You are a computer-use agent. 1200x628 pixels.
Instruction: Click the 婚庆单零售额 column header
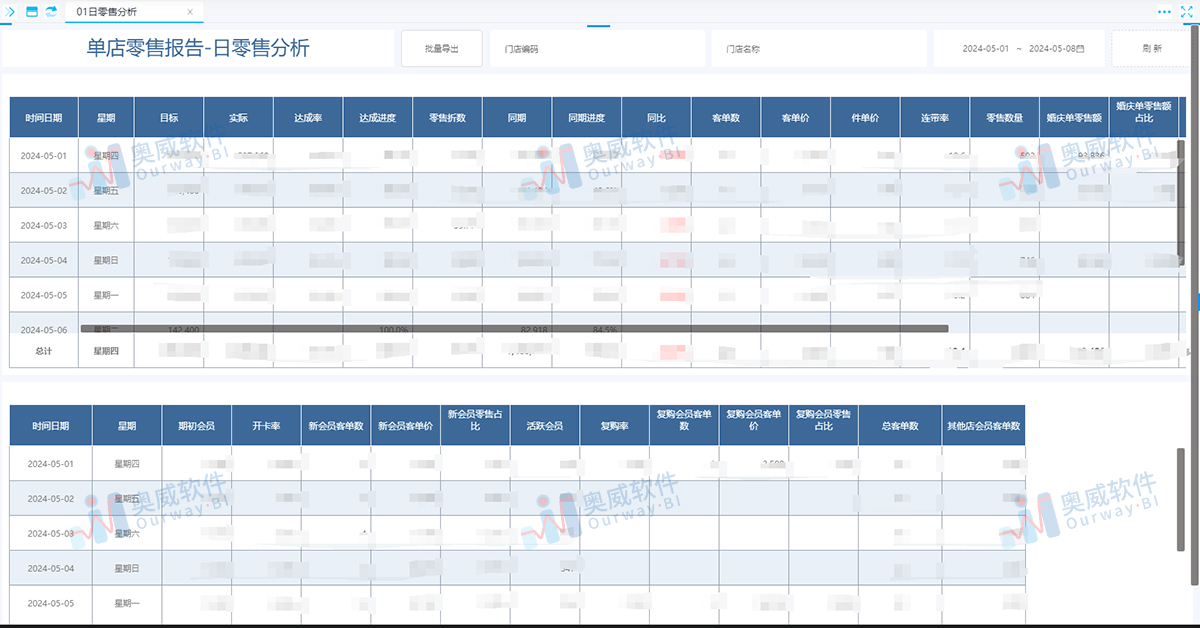[x=1074, y=118]
